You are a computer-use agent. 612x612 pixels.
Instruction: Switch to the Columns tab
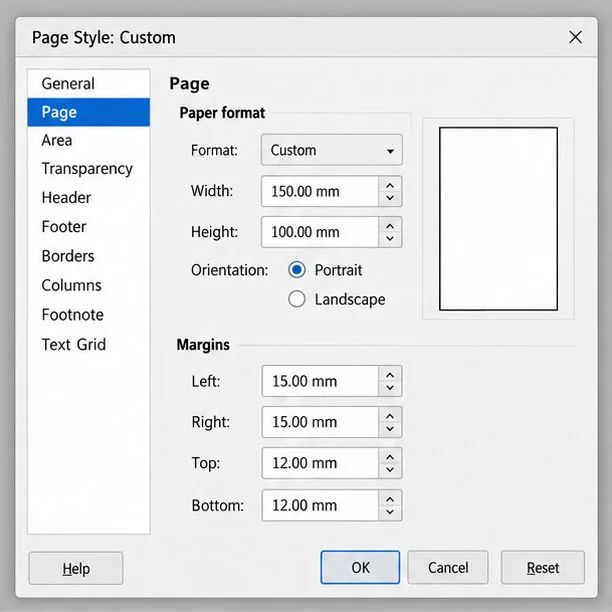(x=89, y=285)
